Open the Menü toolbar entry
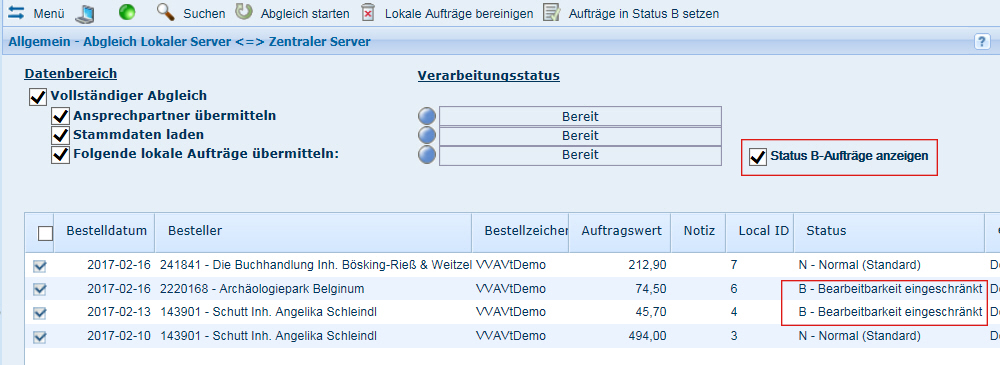 49,13
